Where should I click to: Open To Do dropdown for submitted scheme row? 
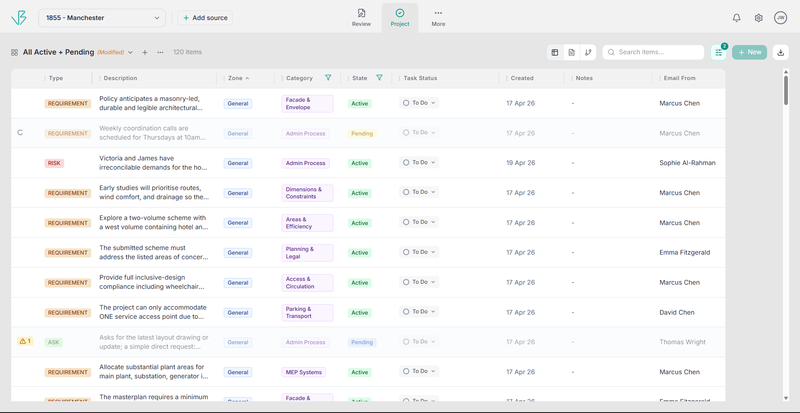[x=419, y=252]
